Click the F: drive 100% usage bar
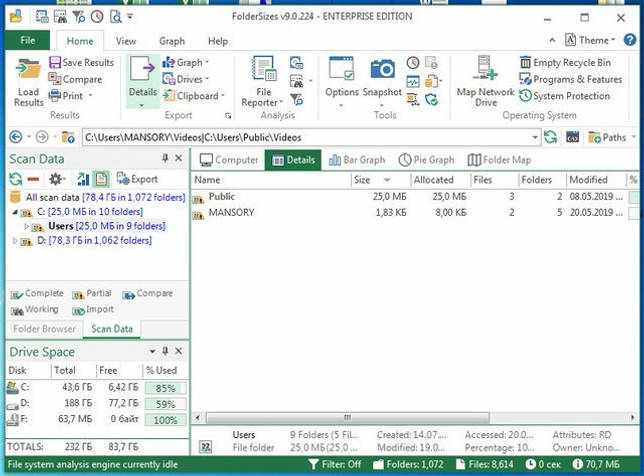 [x=166, y=420]
